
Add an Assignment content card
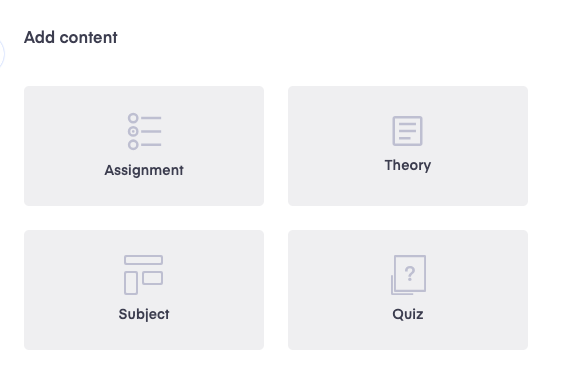(144, 146)
